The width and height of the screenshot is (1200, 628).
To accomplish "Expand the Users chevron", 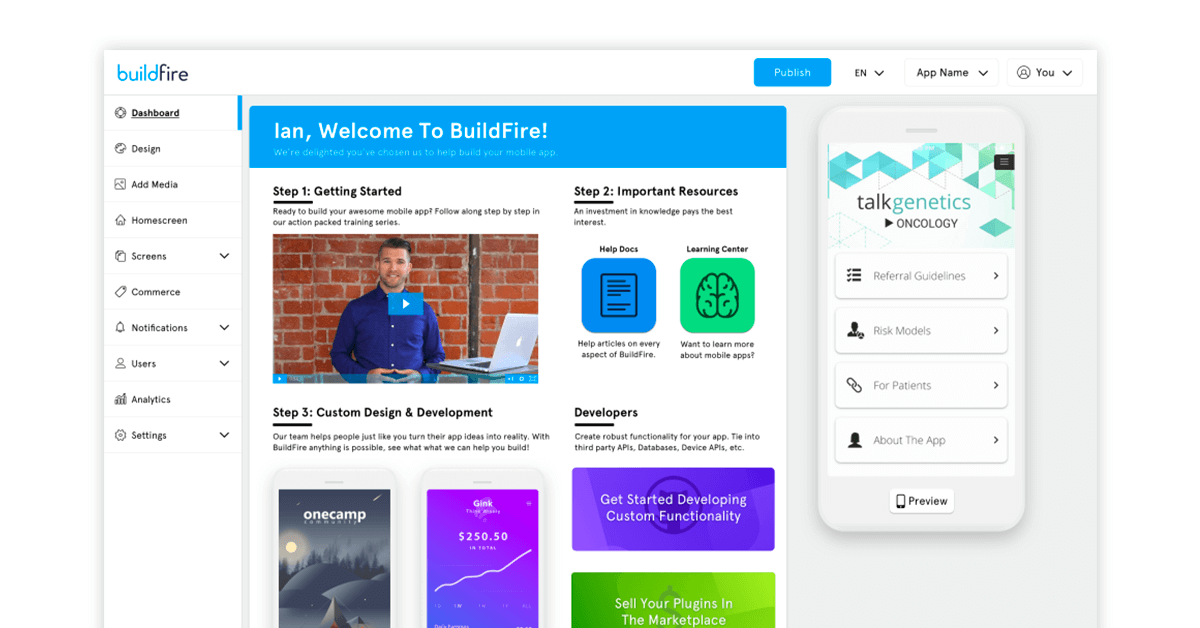I will [224, 364].
